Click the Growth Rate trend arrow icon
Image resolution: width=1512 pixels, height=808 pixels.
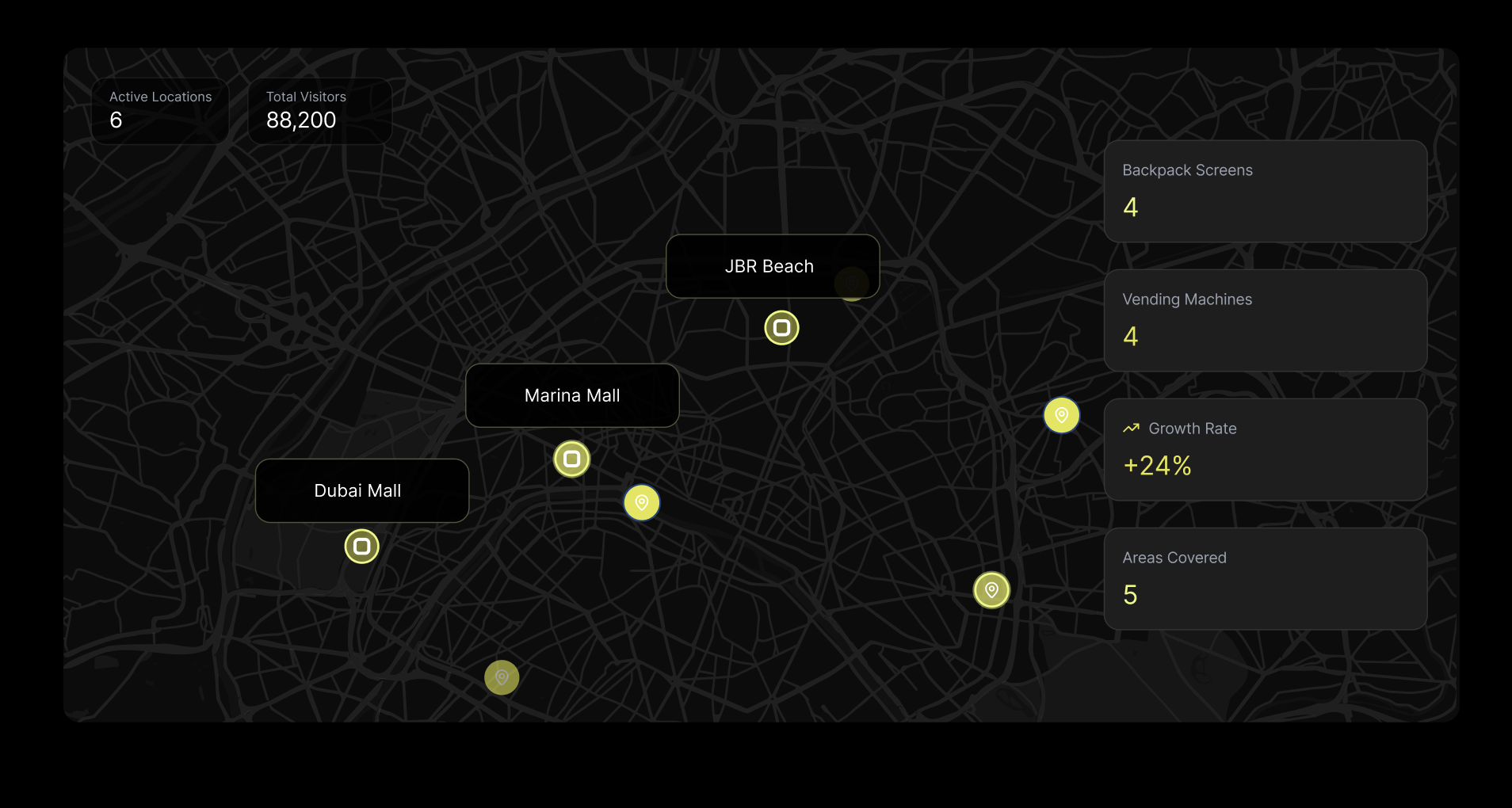tap(1131, 429)
